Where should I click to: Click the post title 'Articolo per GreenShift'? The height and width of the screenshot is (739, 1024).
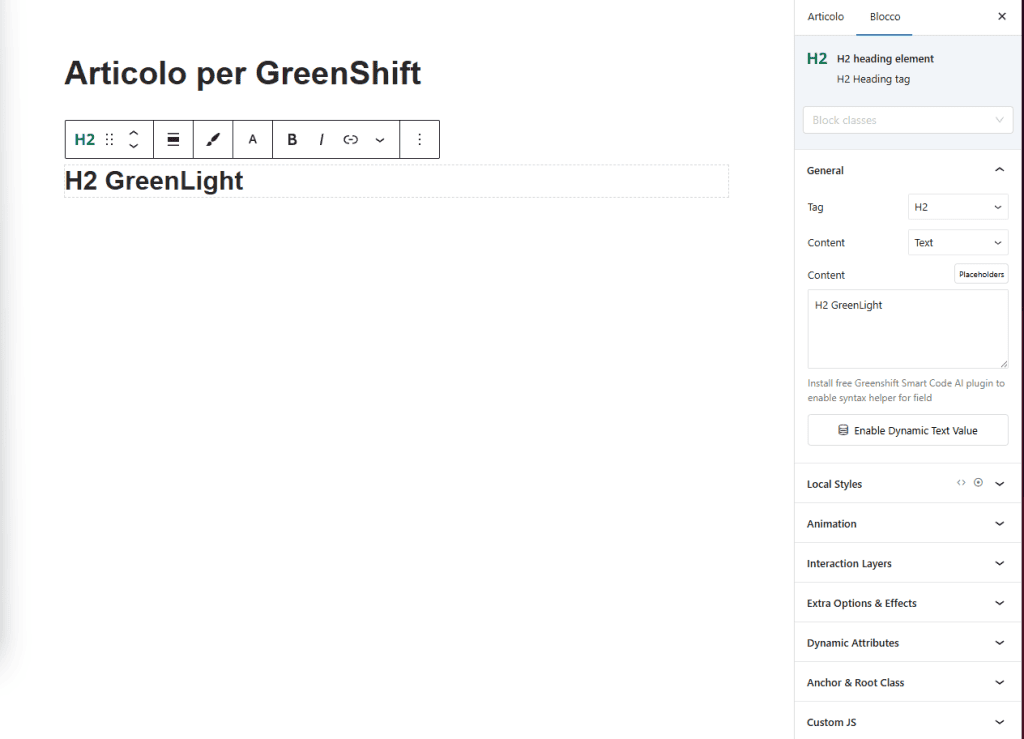242,73
